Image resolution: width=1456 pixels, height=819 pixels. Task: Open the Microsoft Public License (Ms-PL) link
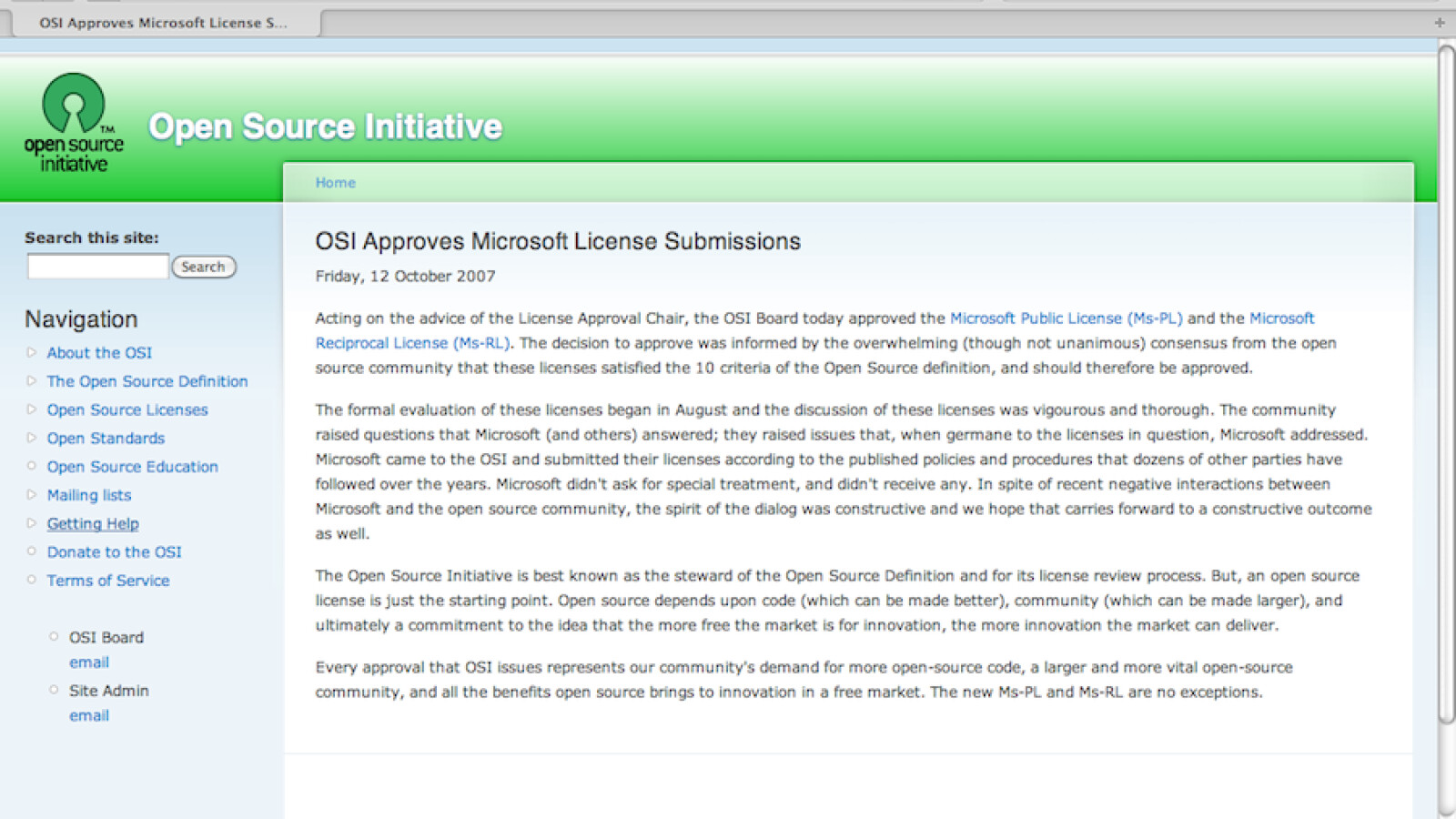tap(1066, 318)
